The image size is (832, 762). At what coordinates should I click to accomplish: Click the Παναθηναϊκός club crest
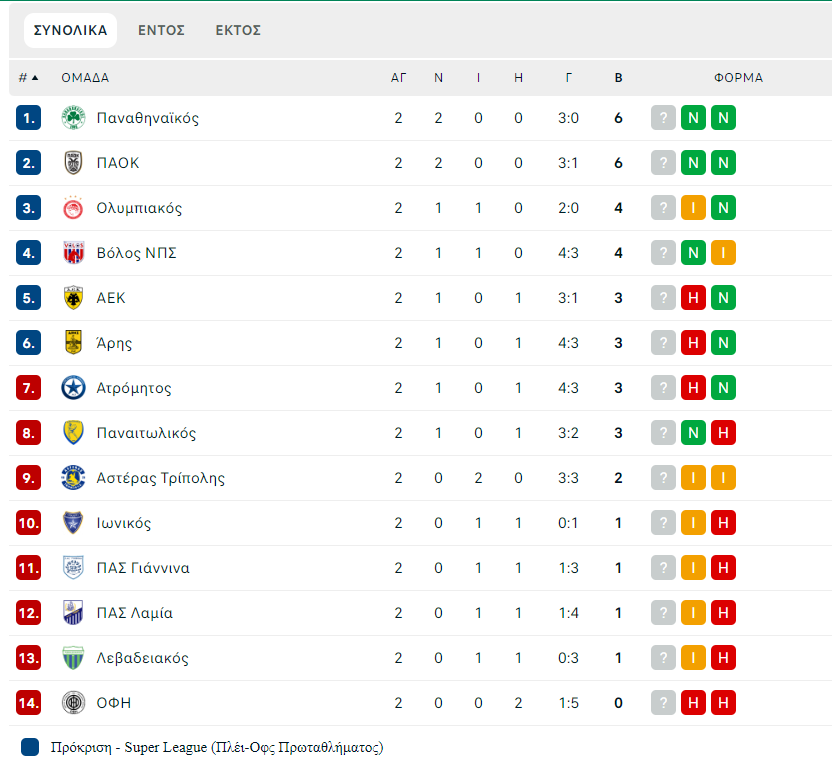73,118
